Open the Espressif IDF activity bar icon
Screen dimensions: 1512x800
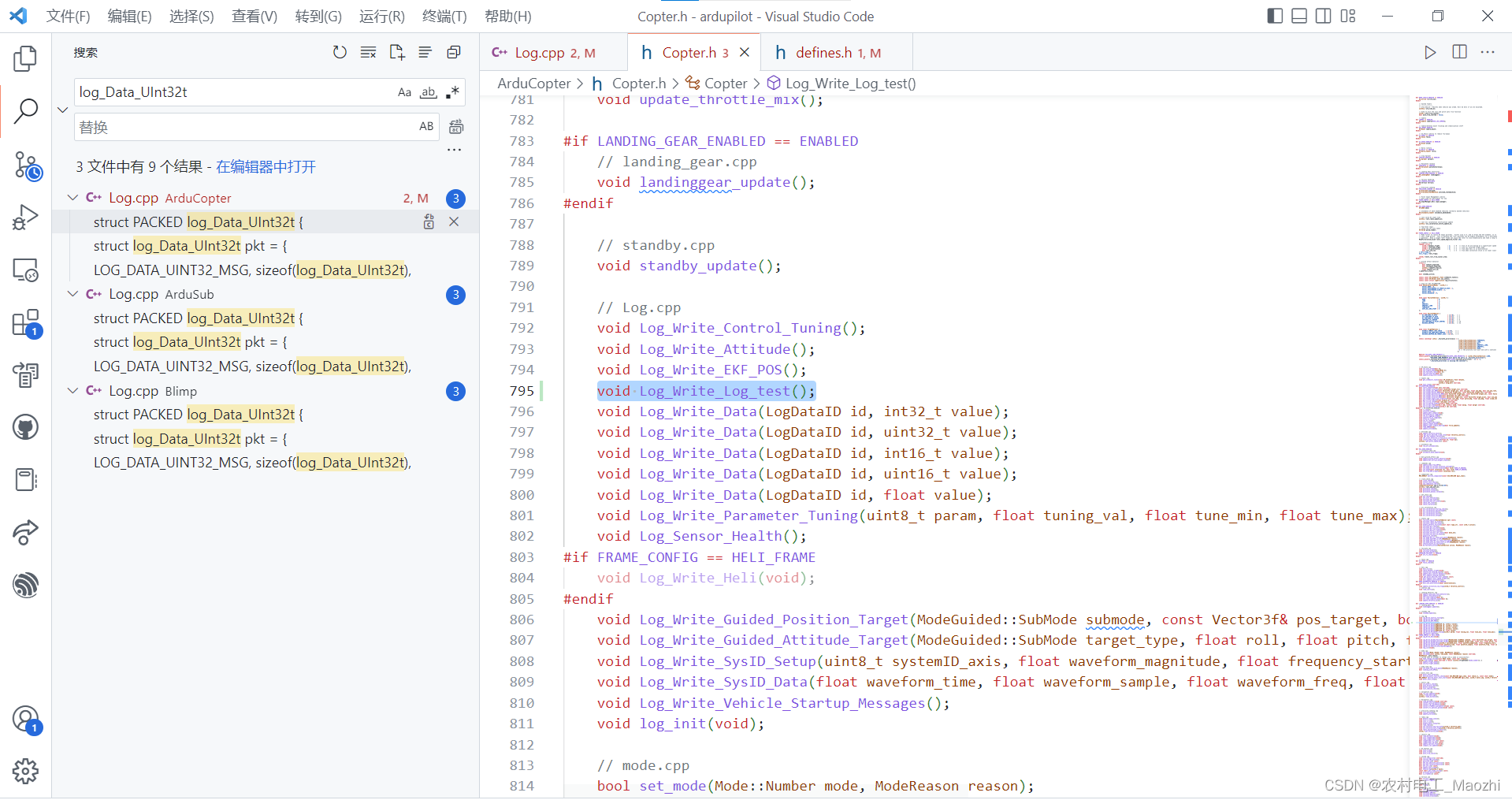point(25,585)
